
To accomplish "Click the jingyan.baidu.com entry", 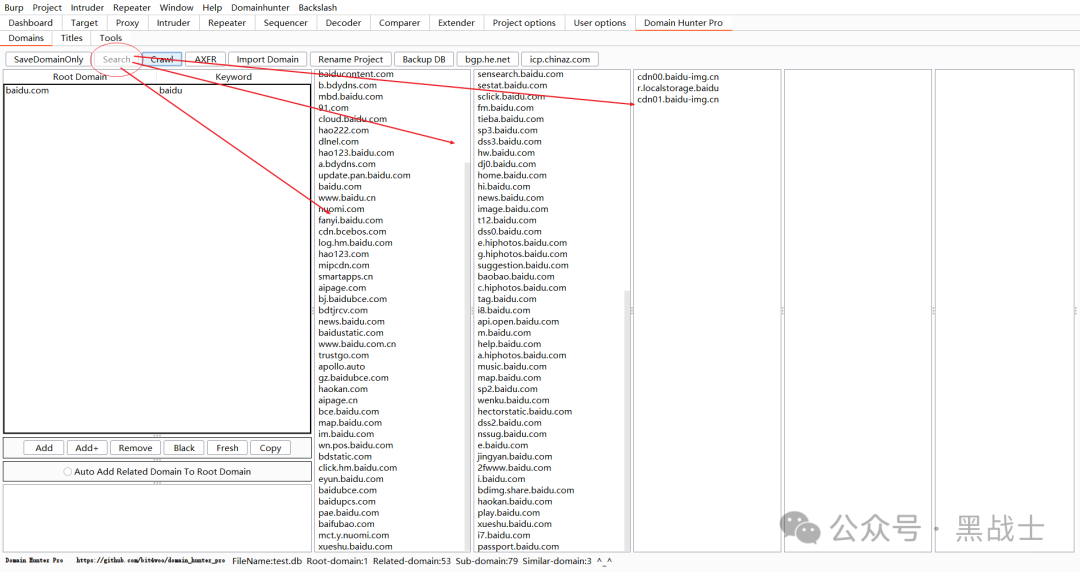I will pyautogui.click(x=515, y=456).
